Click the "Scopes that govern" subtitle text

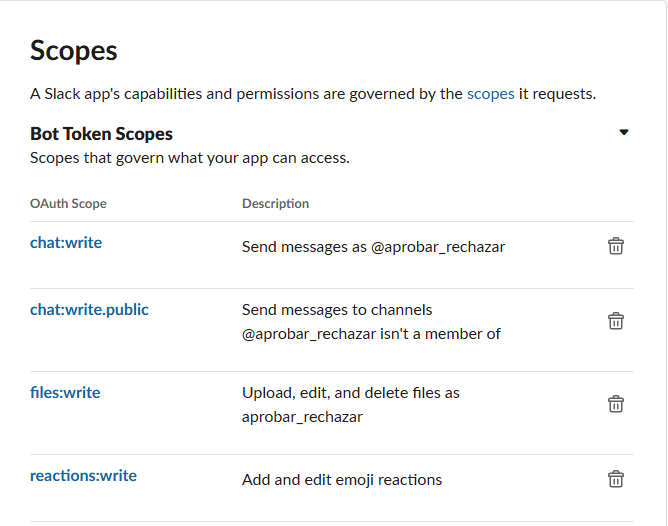point(189,158)
